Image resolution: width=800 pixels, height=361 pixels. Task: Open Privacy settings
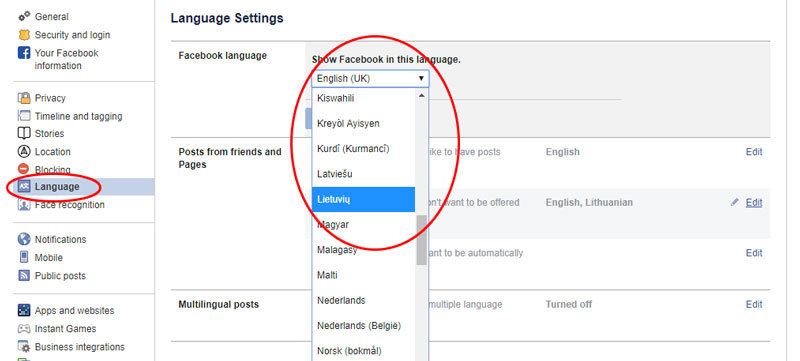point(50,98)
